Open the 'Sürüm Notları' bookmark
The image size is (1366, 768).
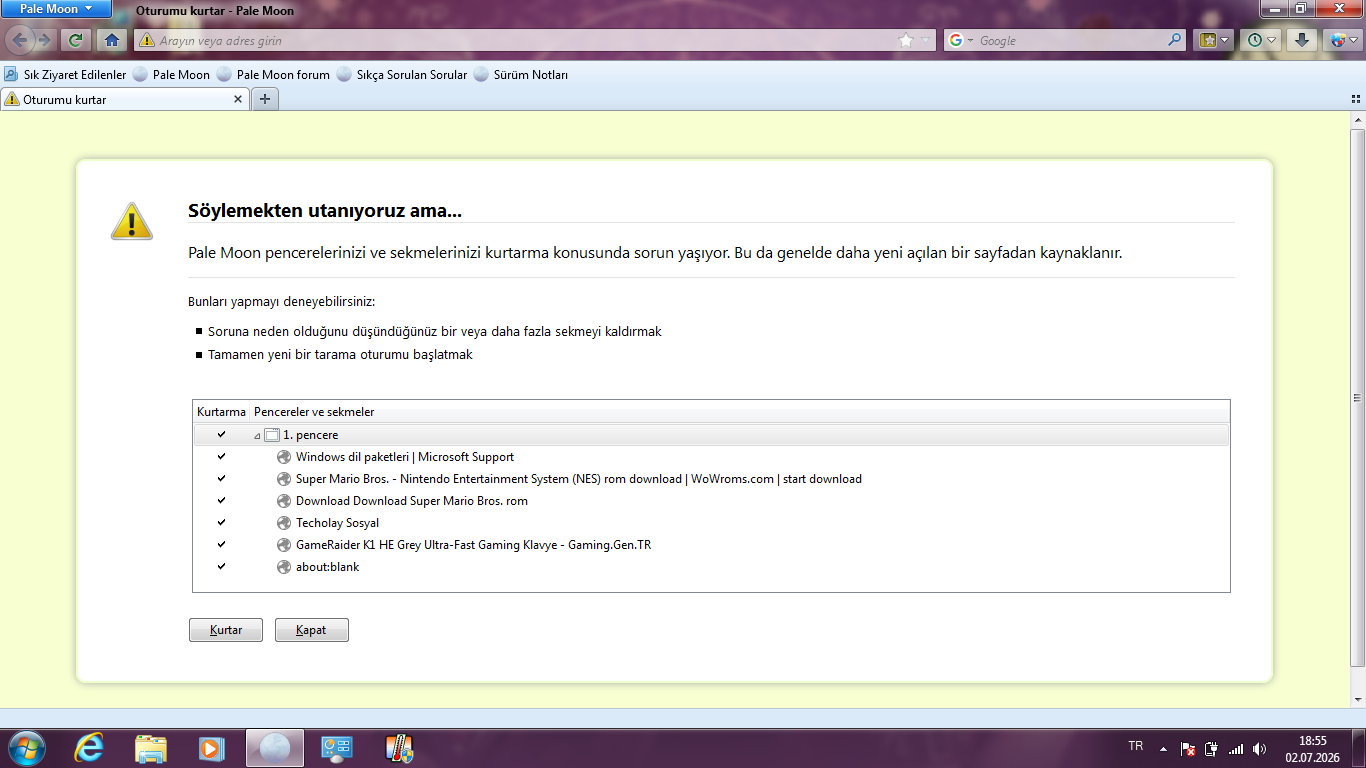521,75
